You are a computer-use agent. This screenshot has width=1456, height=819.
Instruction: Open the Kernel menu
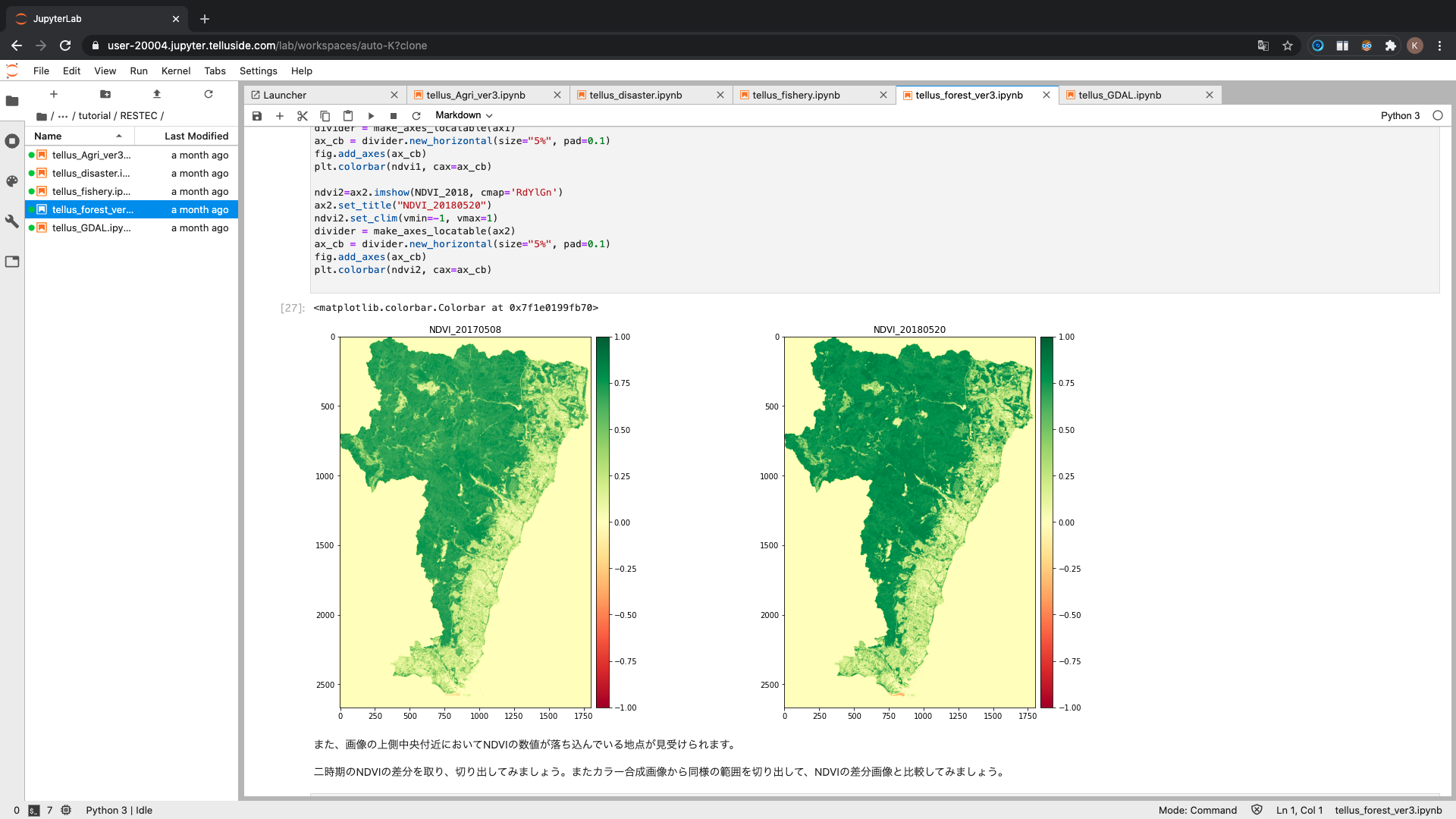coord(176,71)
